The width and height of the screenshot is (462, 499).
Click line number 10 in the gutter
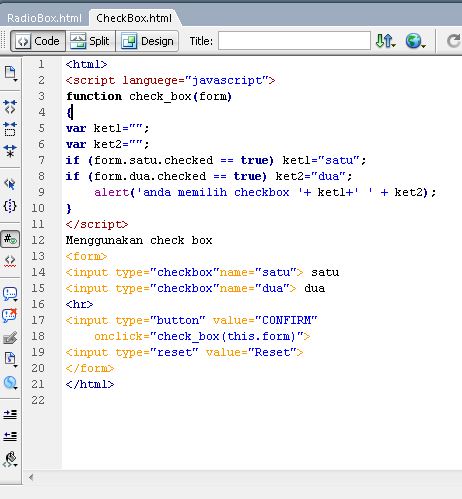pos(38,208)
